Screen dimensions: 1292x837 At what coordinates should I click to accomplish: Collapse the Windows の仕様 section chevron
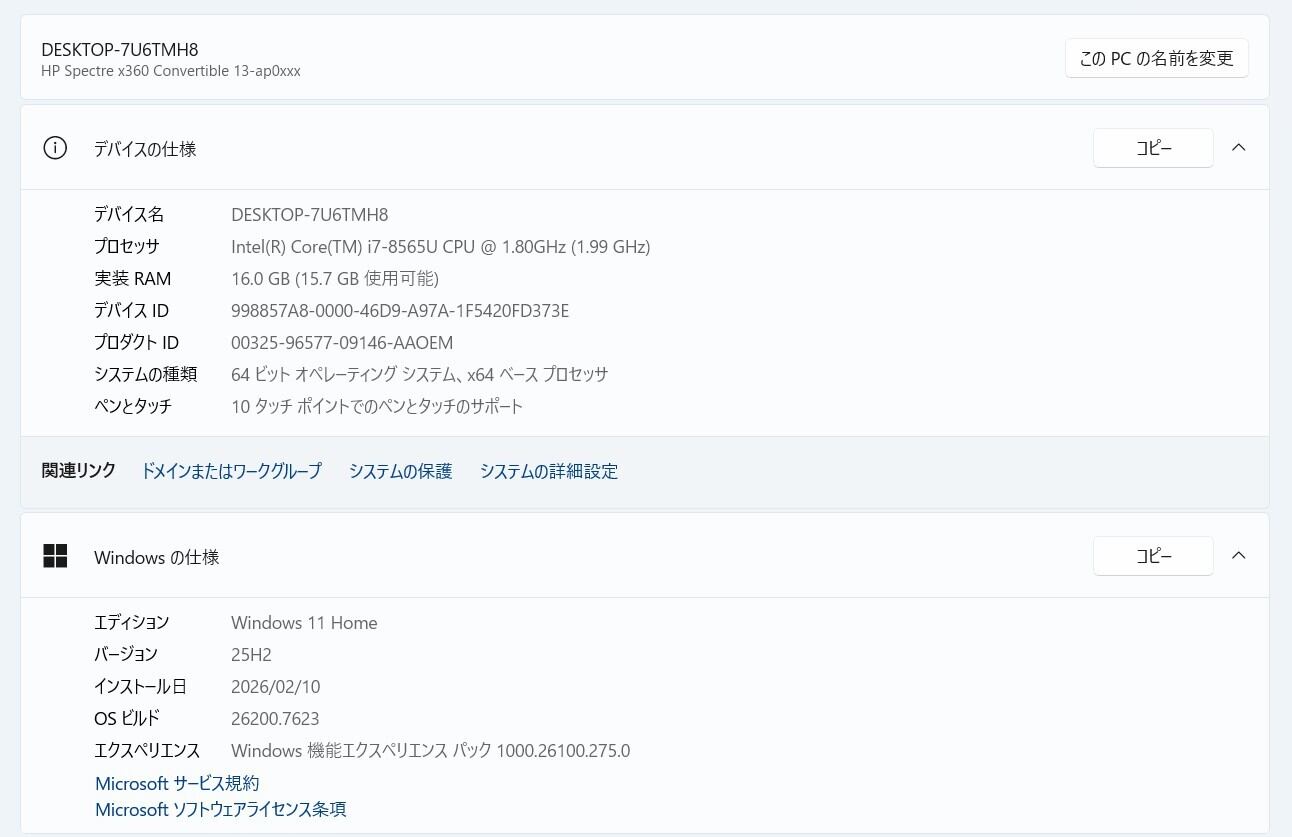click(x=1238, y=556)
